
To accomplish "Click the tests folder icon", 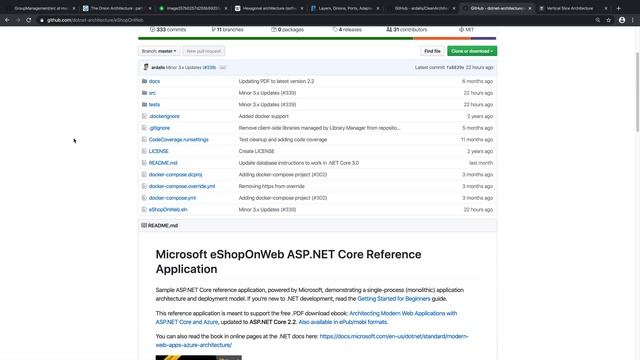I will 144,104.
